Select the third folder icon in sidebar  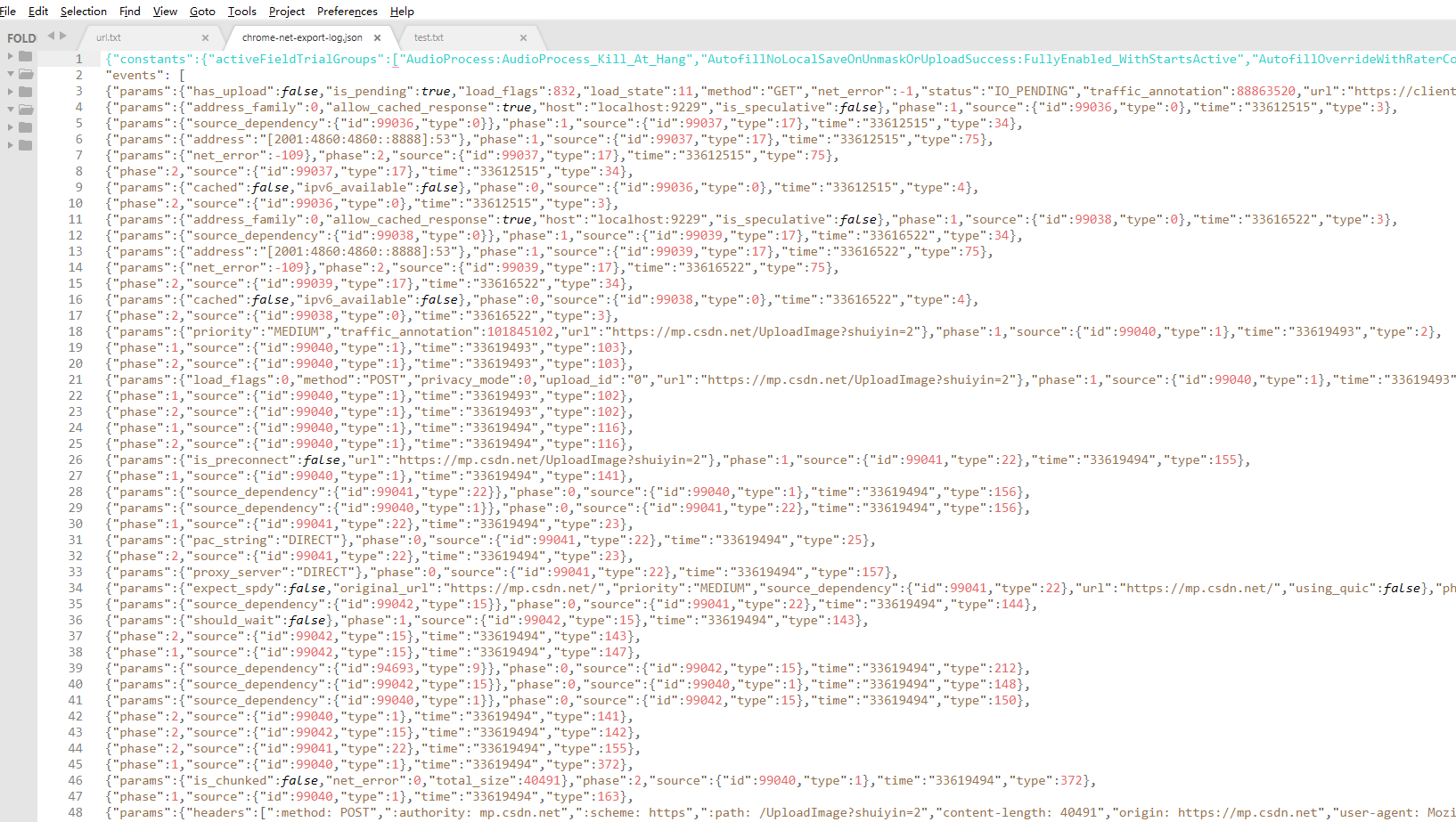point(26,92)
